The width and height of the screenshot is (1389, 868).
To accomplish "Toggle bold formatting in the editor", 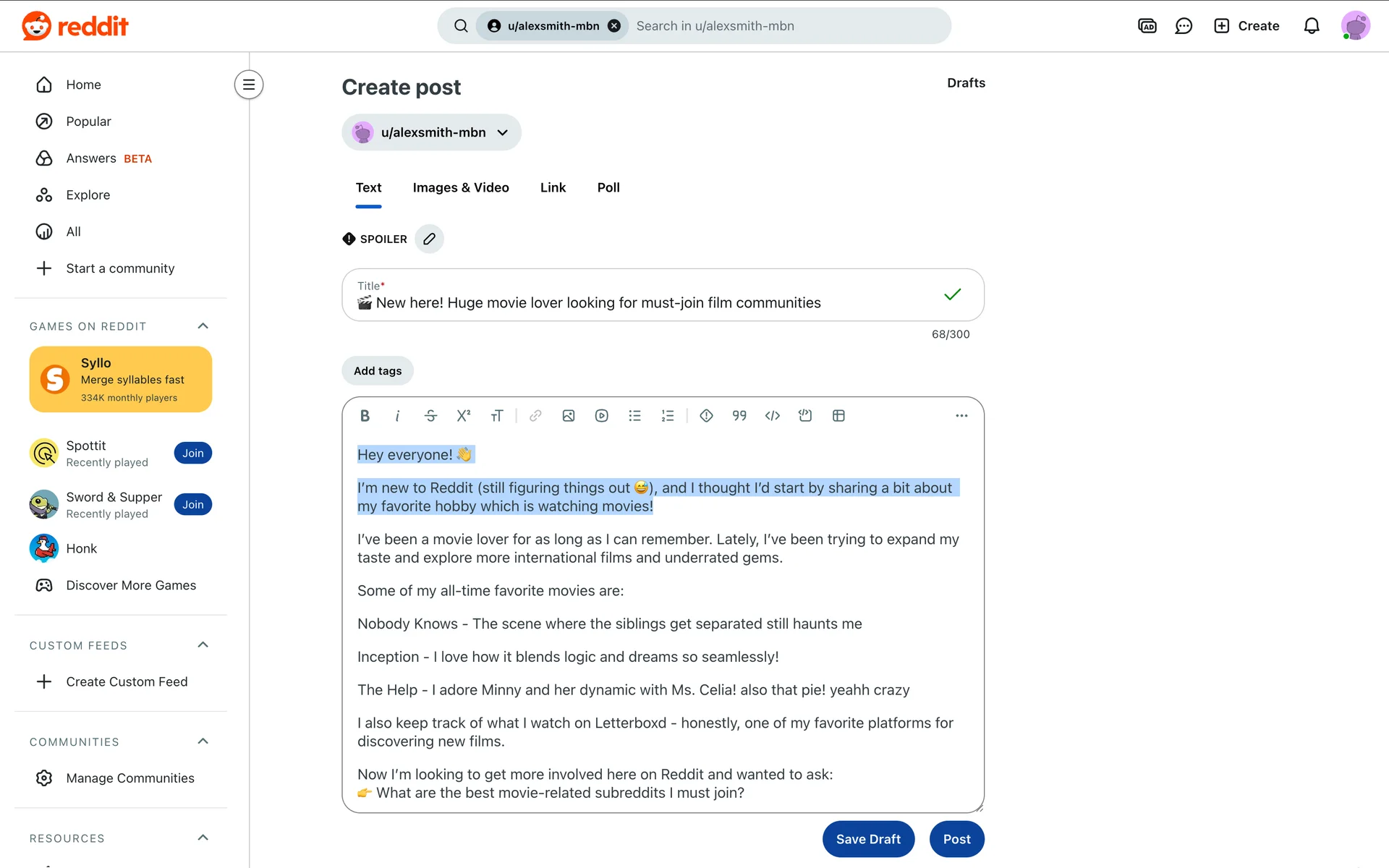I will coord(365,416).
